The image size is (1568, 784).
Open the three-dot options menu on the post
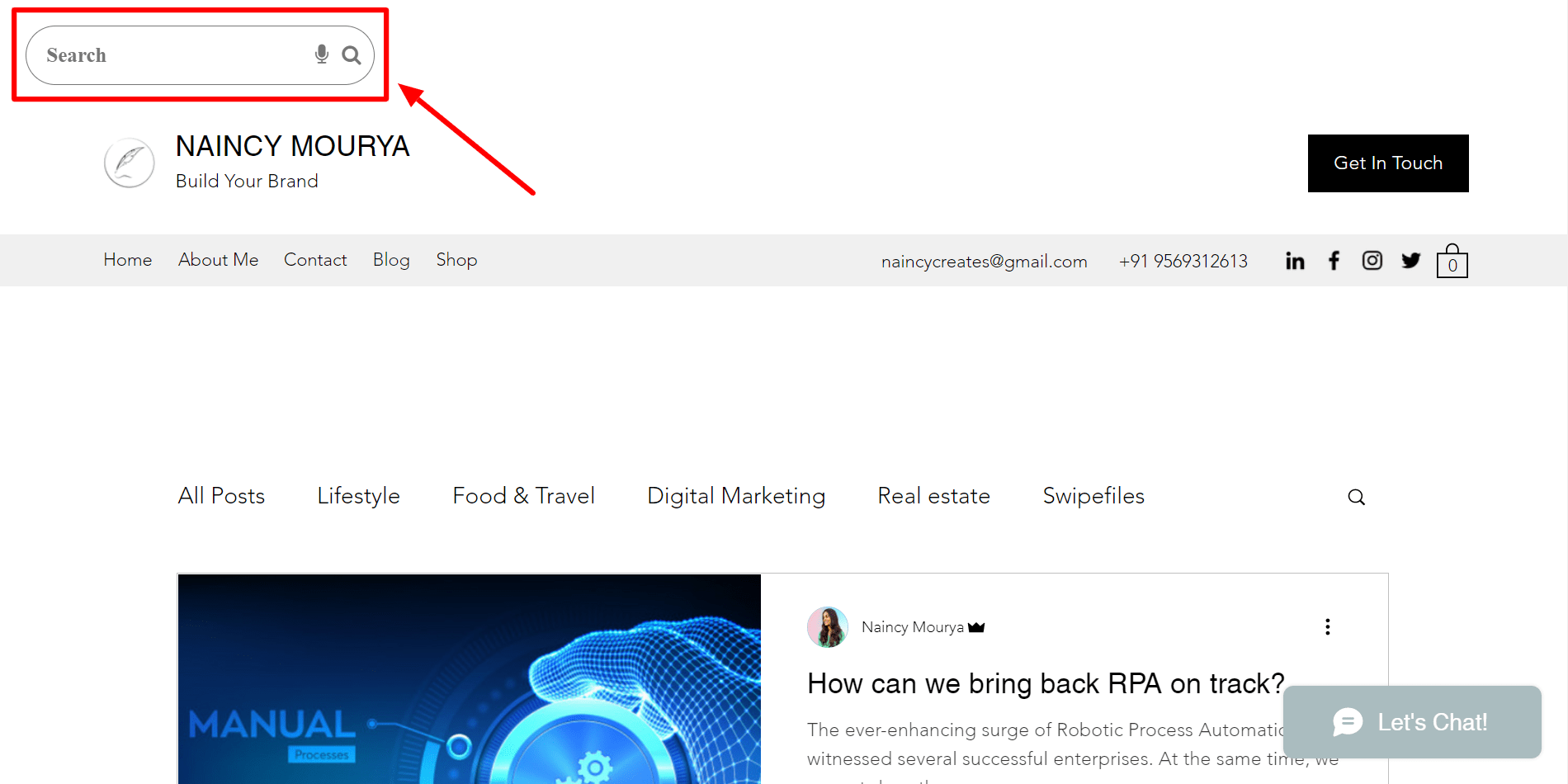pyautogui.click(x=1328, y=626)
